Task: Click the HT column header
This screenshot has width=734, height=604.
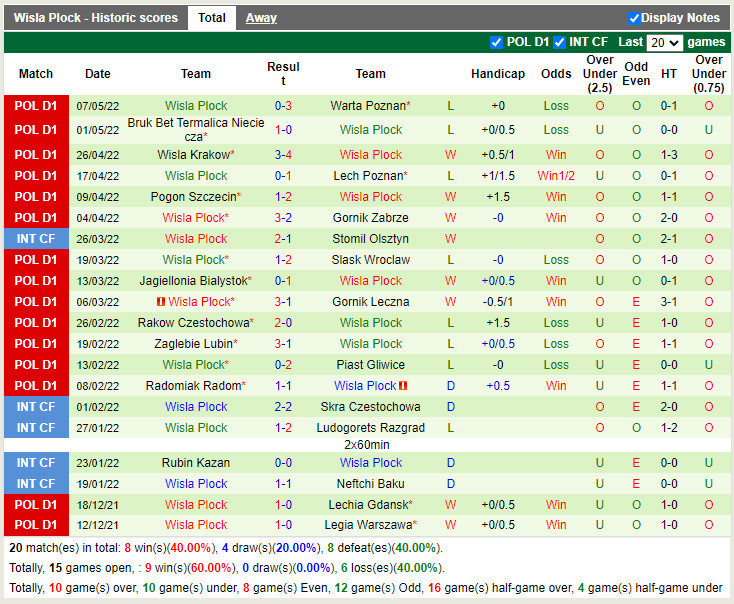Action: [x=668, y=74]
